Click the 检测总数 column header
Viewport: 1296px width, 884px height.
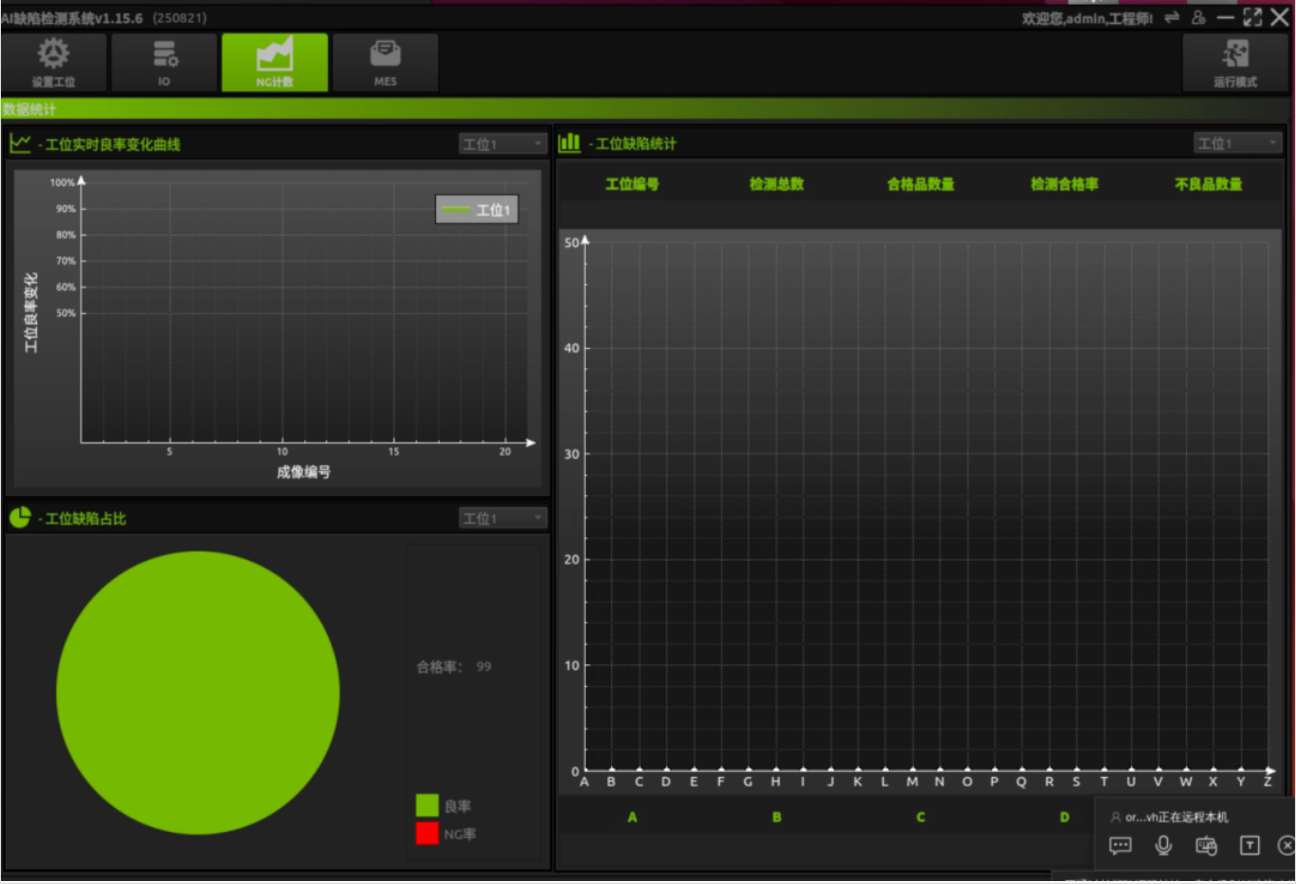777,184
